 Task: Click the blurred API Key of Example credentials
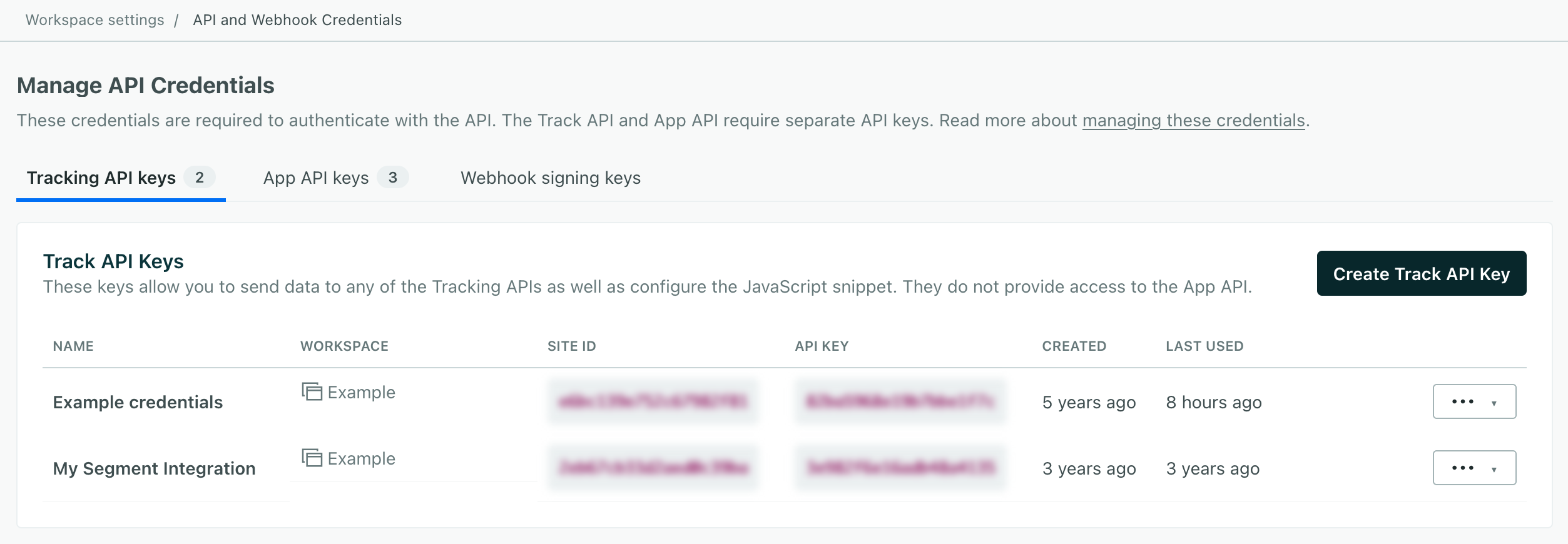901,401
